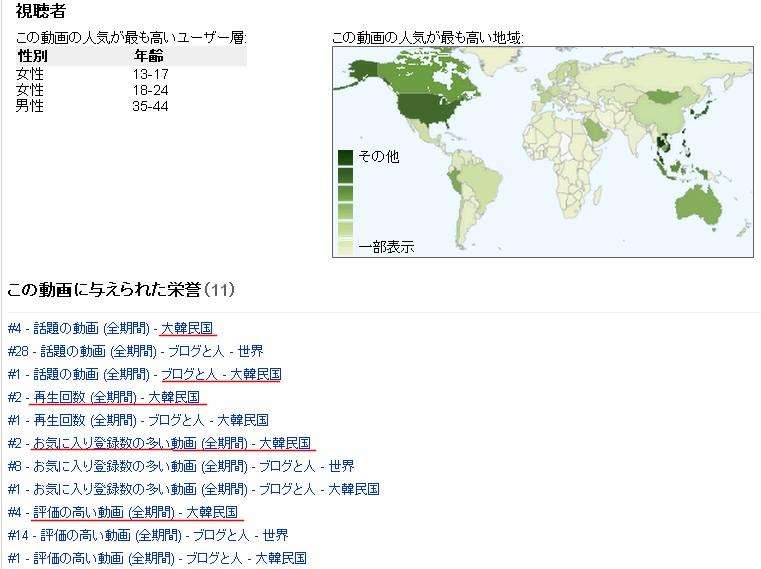
Task: Click the 'この動画に与えられた栄誉 (11)' heading
Action: (121, 290)
